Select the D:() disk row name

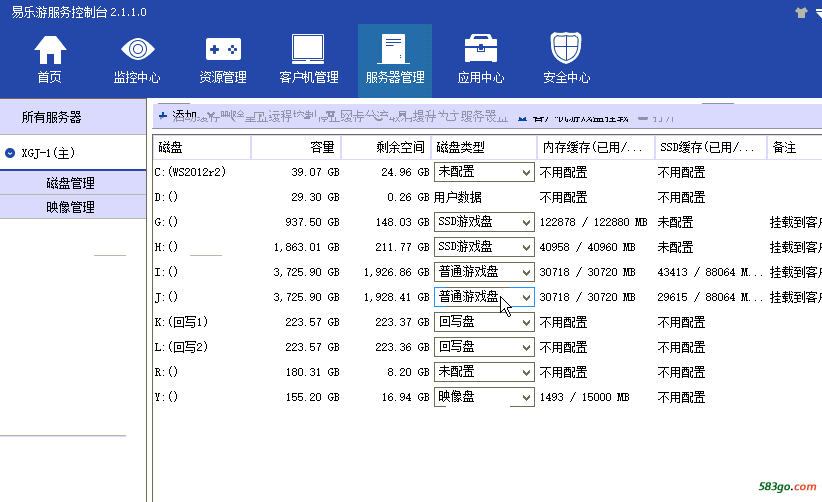[x=166, y=197]
